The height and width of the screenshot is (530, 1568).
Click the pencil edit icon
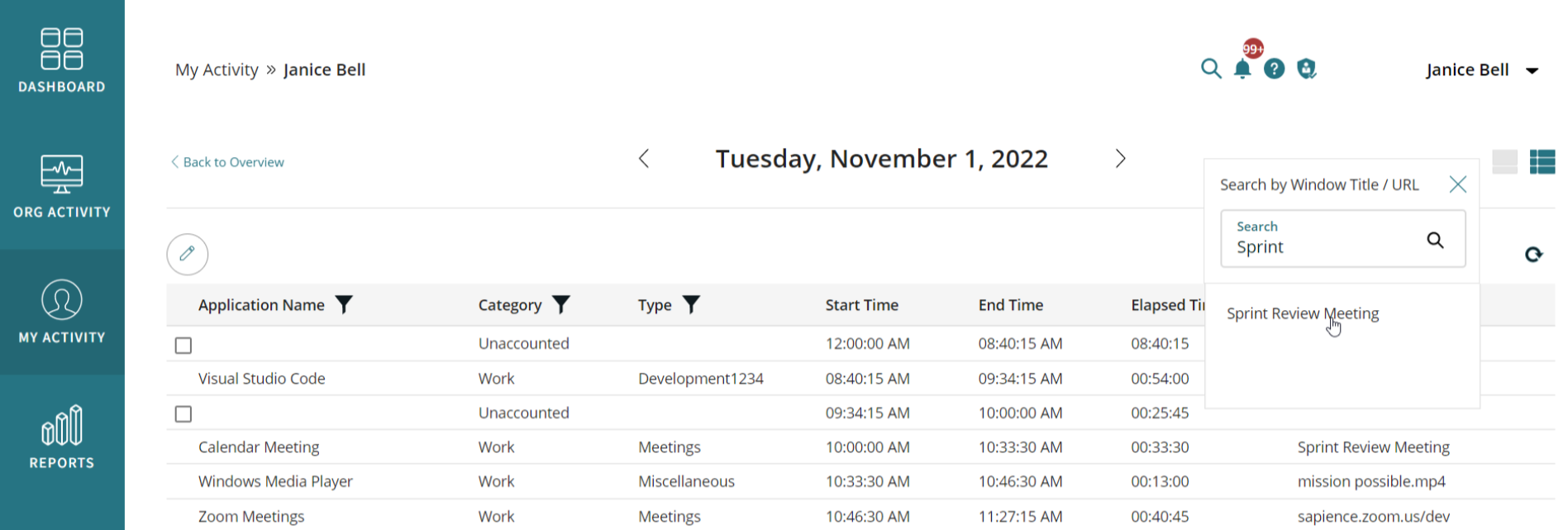coord(188,254)
